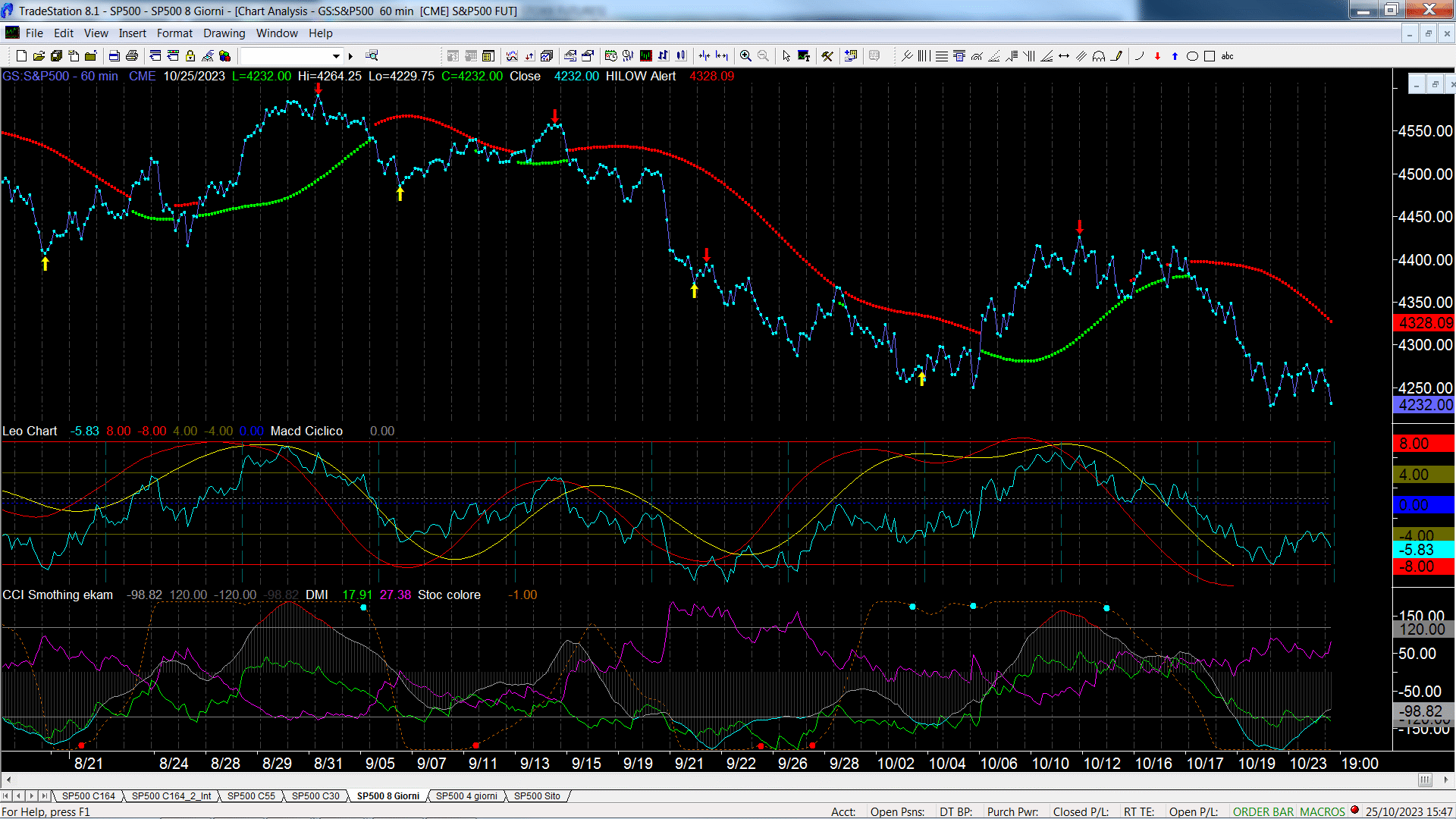Click the cyan -5.83 indicator axis label
The width and height of the screenshot is (1456, 819).
pyautogui.click(x=1424, y=550)
